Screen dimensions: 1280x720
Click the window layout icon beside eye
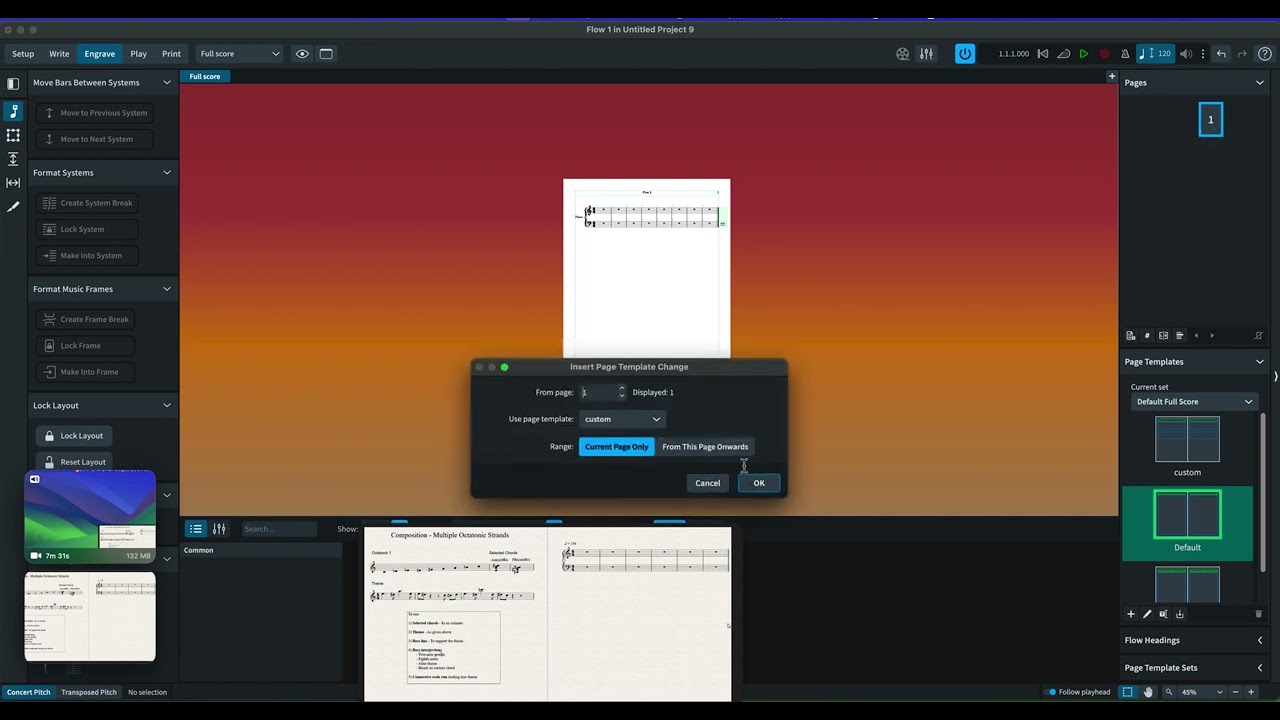pos(326,54)
